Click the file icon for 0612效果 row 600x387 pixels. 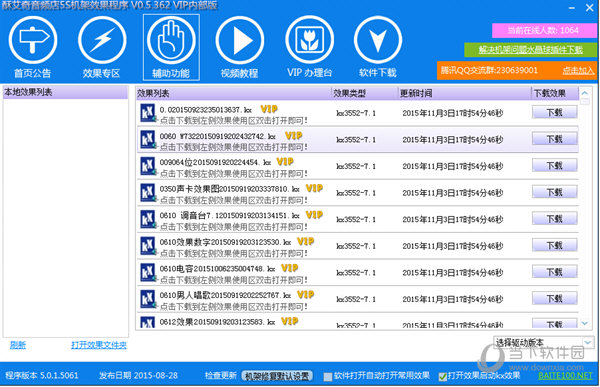pyautogui.click(x=148, y=322)
